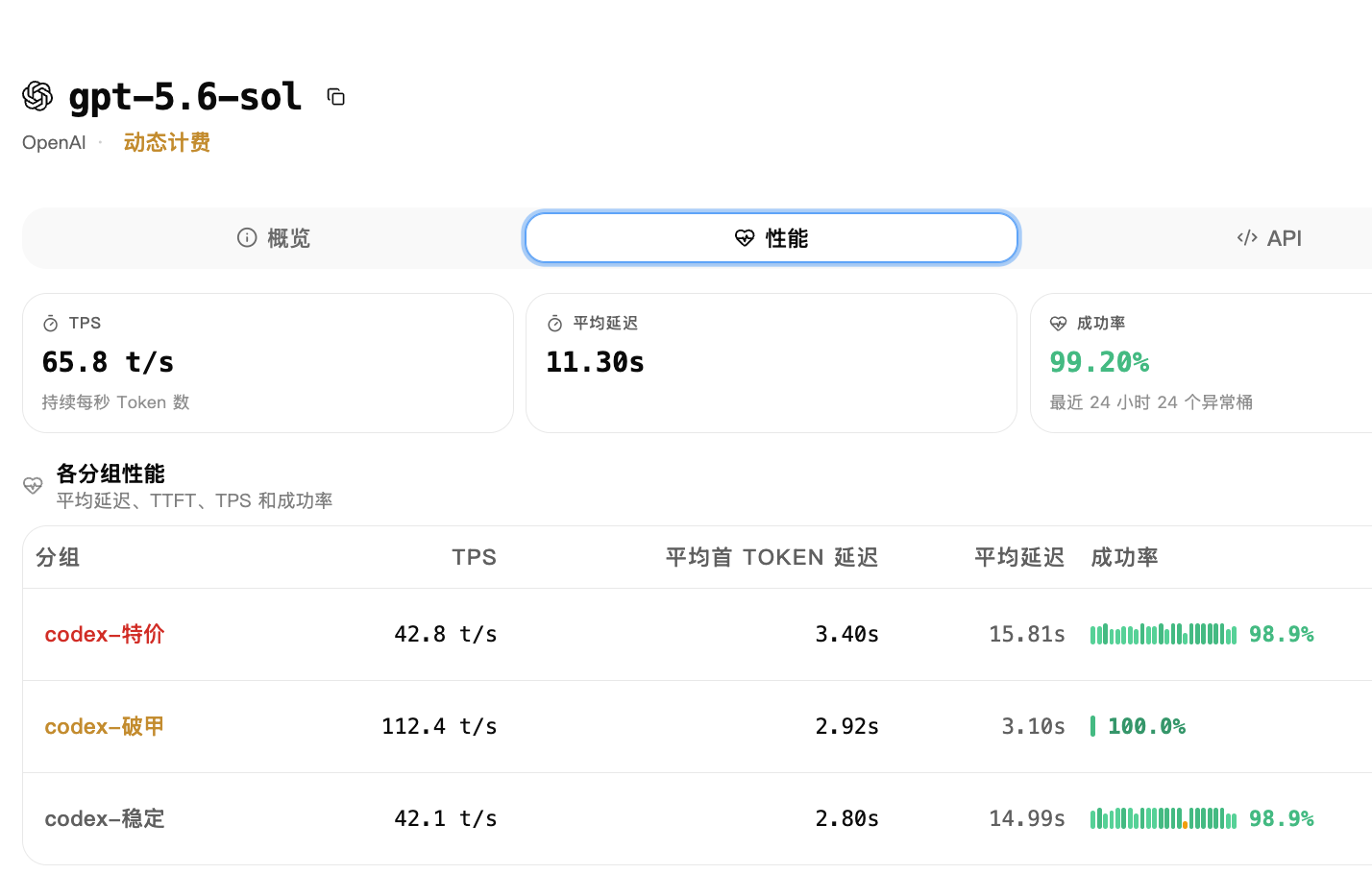
Task: Click the 平均延迟、TTFT、TPS 和成功率 subtitle
Action: tap(194, 500)
